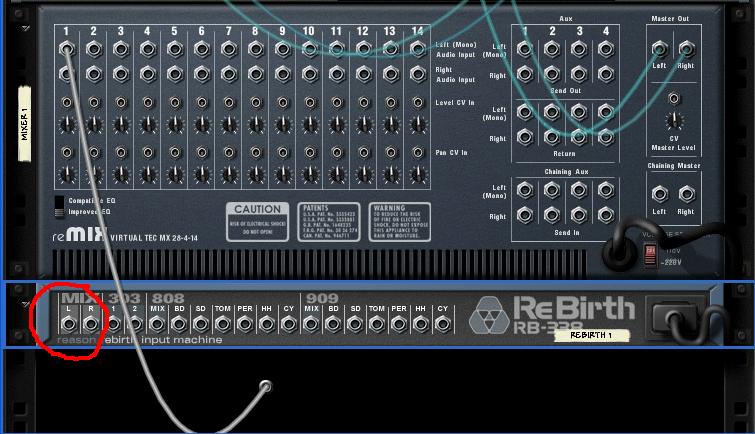Click channel 3 Level CV In jack
Image resolution: width=755 pixels, height=434 pixels.
(121, 103)
